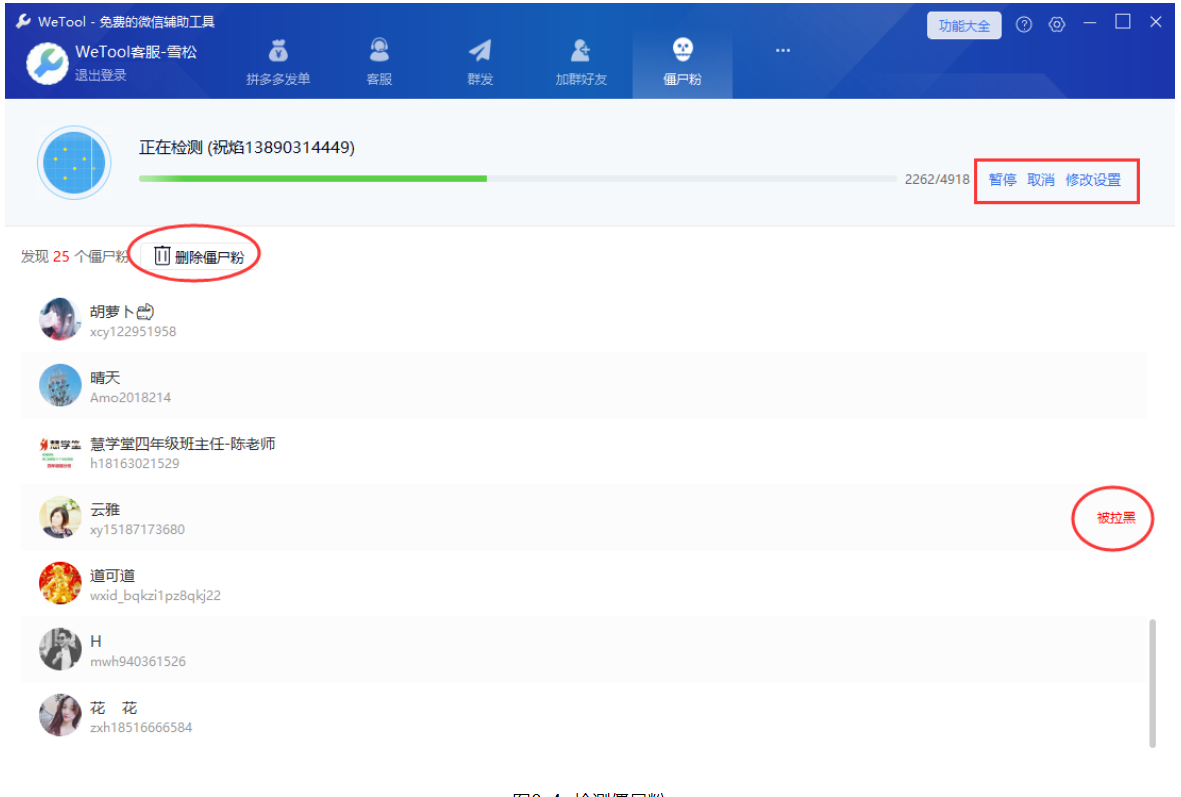Screen dimensions: 1181x797
Task: Click the 被拉黑 status label
Action: pos(1115,518)
